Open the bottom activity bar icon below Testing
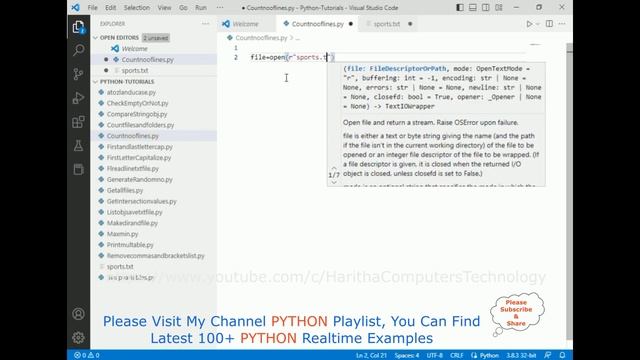Screen dimensions: 640x360 (x=78, y=169)
